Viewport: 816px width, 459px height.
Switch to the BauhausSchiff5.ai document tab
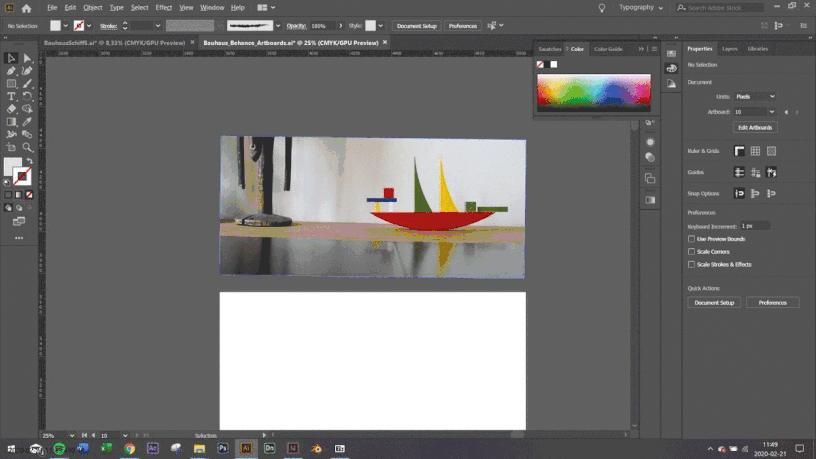click(x=114, y=43)
